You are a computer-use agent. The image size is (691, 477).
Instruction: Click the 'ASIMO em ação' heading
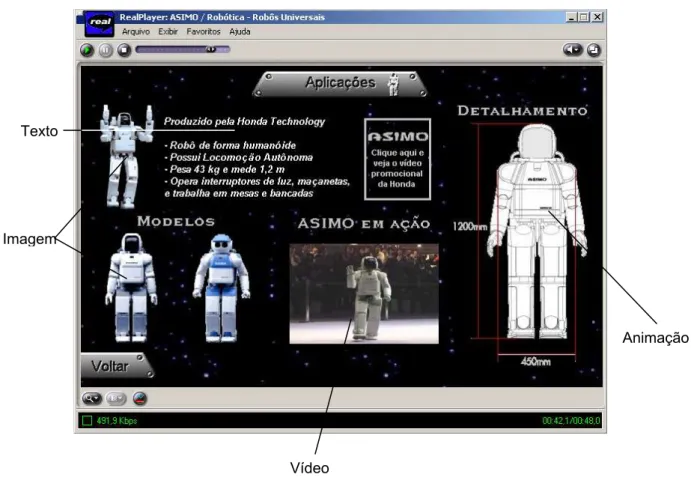[x=364, y=224]
